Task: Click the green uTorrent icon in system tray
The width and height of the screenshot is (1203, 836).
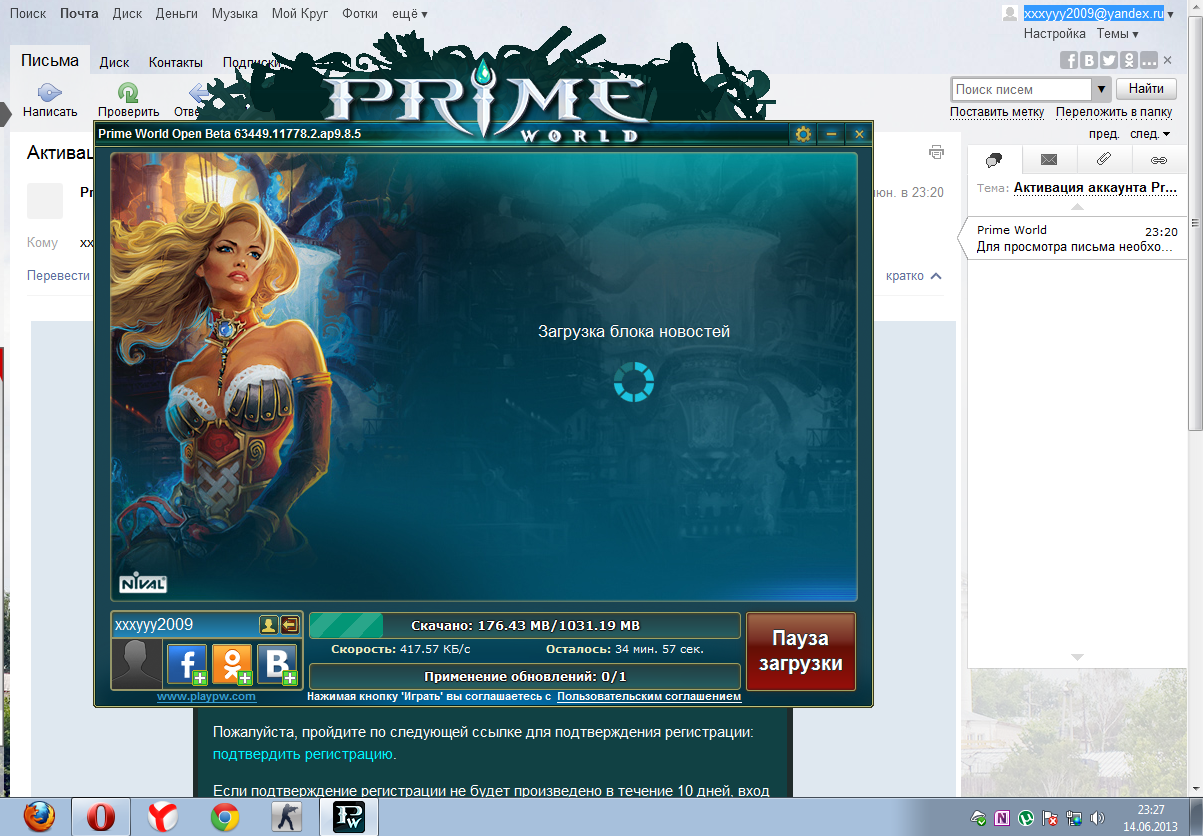Action: 1026,817
